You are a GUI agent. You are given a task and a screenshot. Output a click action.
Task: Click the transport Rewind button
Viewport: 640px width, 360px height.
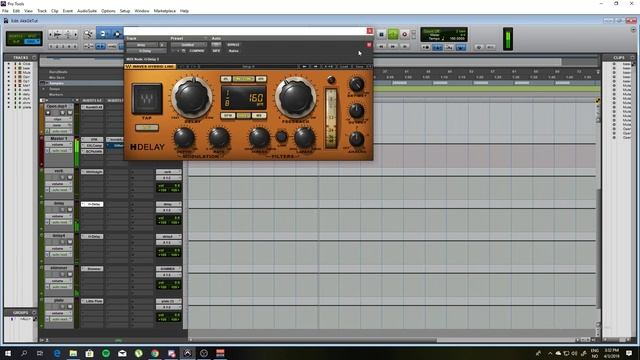coord(381,47)
